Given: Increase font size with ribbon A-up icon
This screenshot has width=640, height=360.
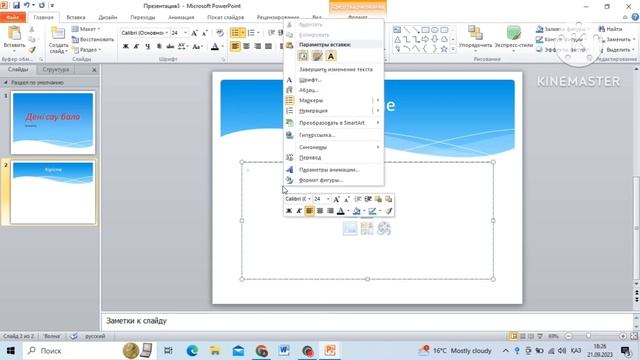Looking at the screenshot, I should (x=195, y=33).
